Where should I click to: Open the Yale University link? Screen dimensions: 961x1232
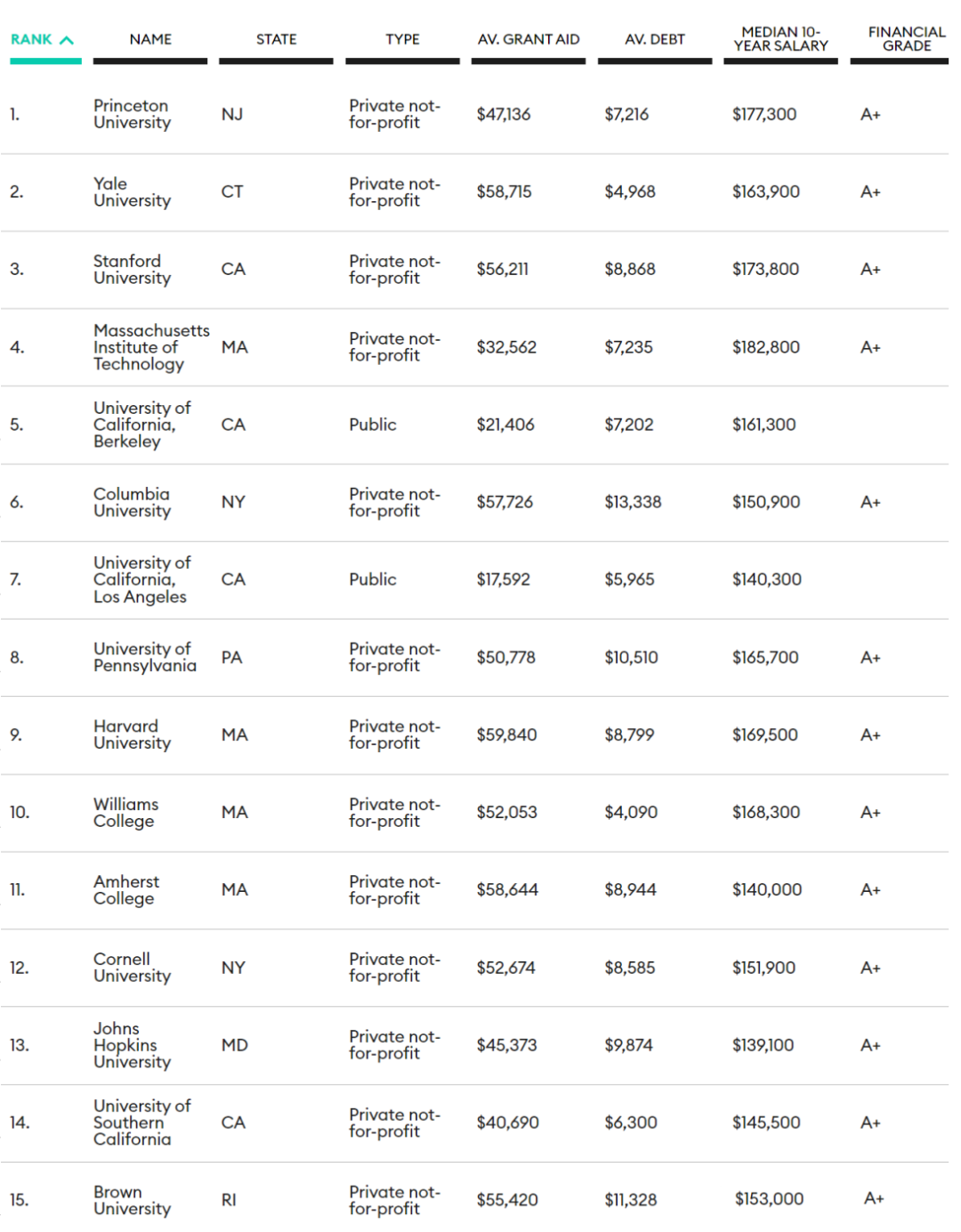click(132, 192)
